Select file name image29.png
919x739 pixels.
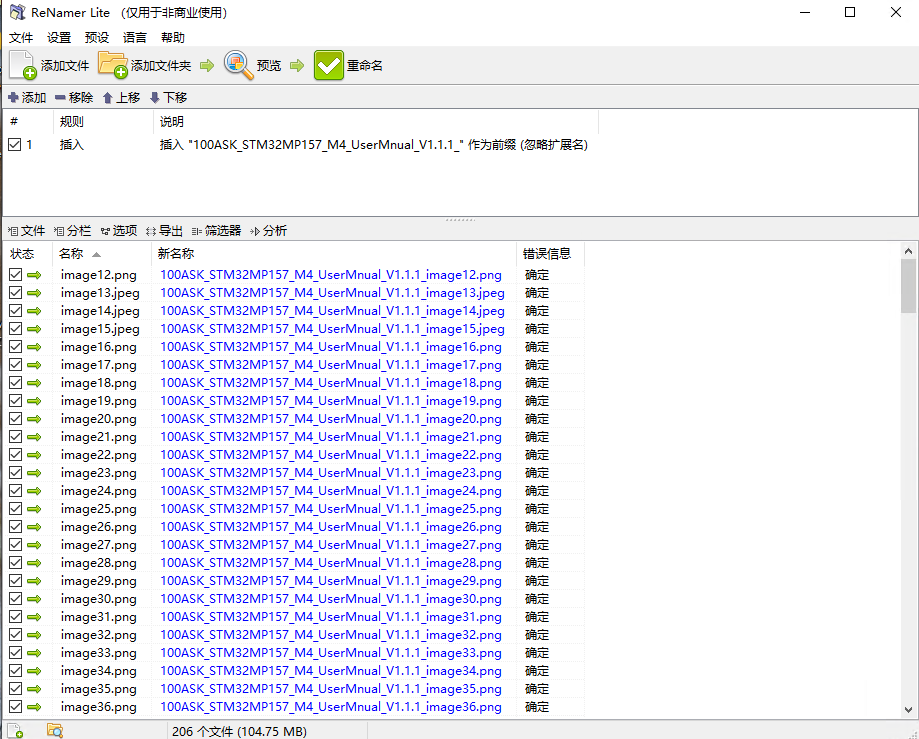click(x=98, y=581)
